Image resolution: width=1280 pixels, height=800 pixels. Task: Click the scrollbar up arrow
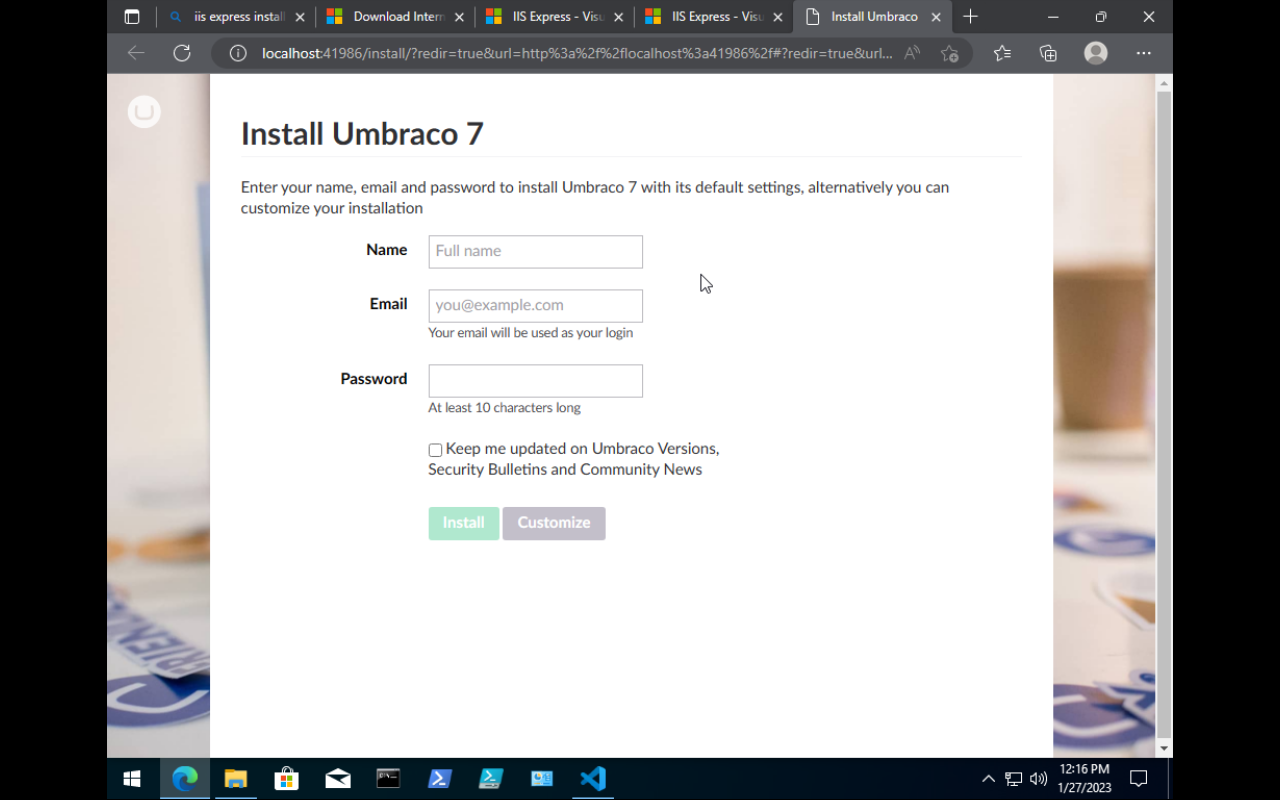1164,83
